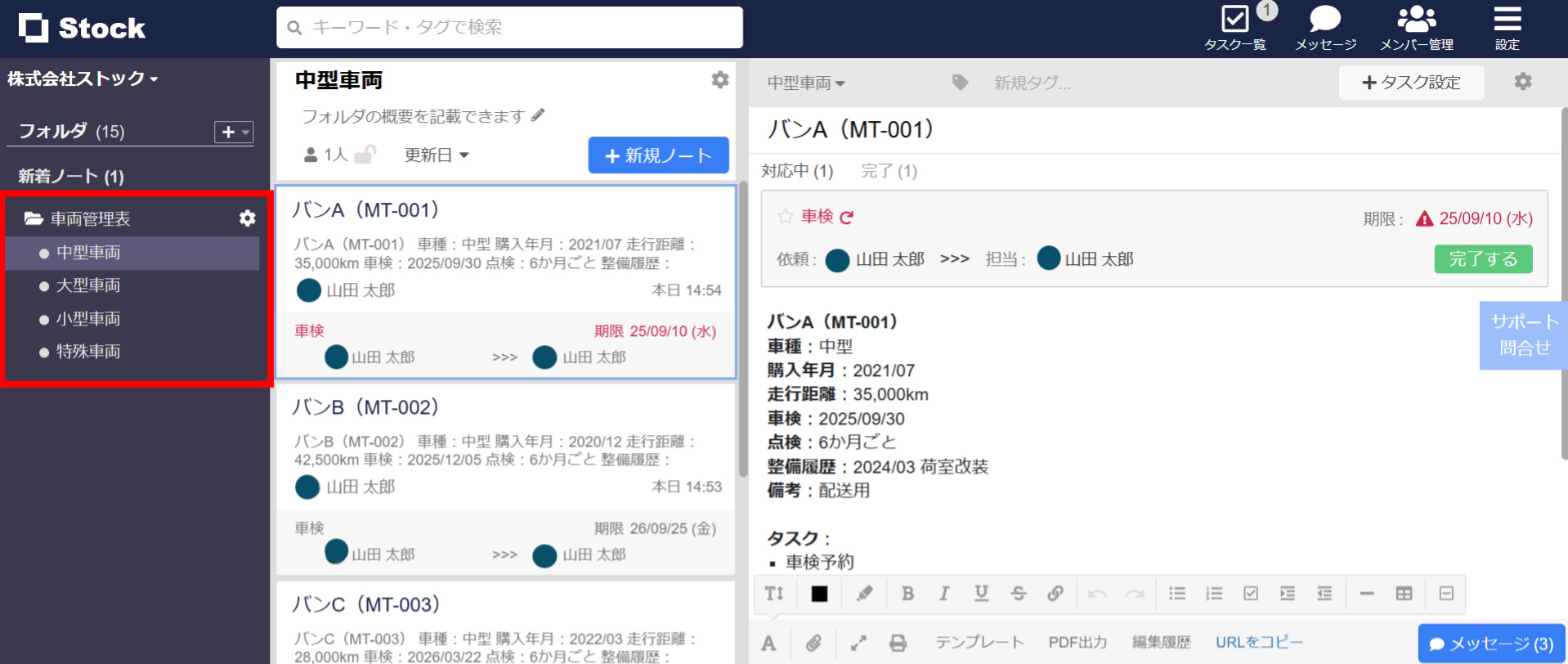Screen dimensions: 1568x664
Task: Apply bold formatting
Action: (907, 594)
